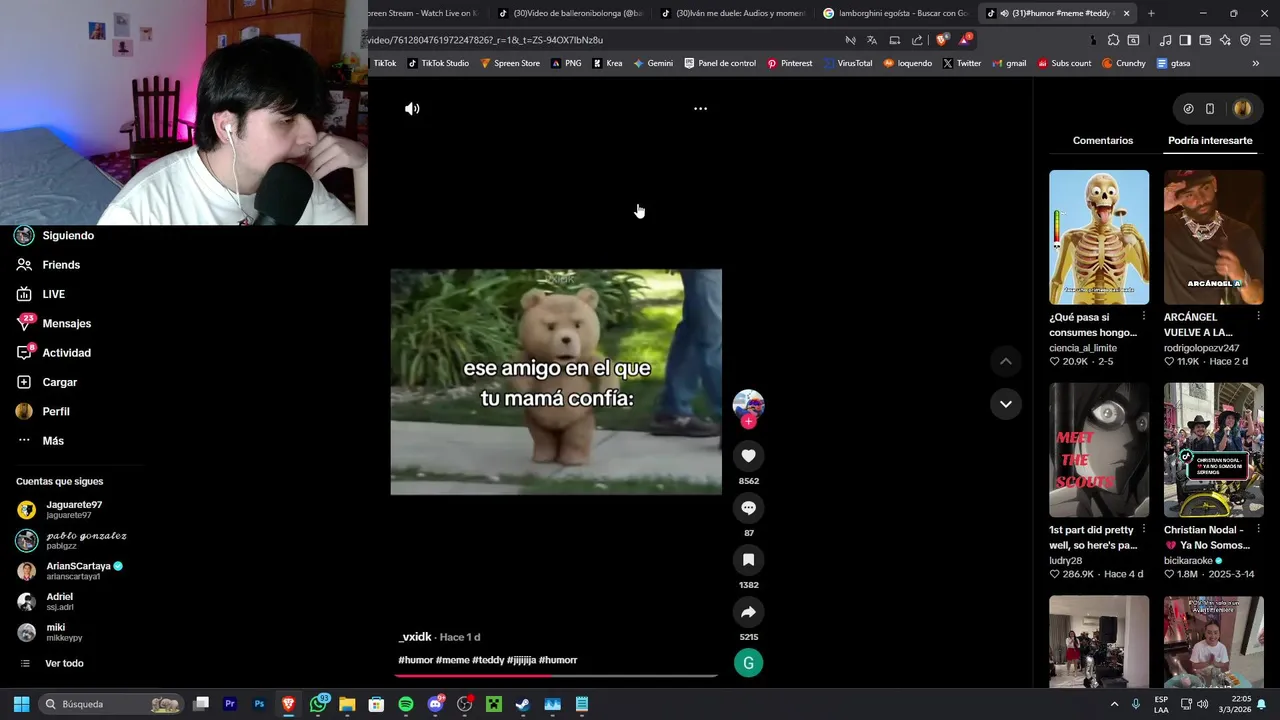
Task: Like the video with the heart icon
Action: point(748,456)
